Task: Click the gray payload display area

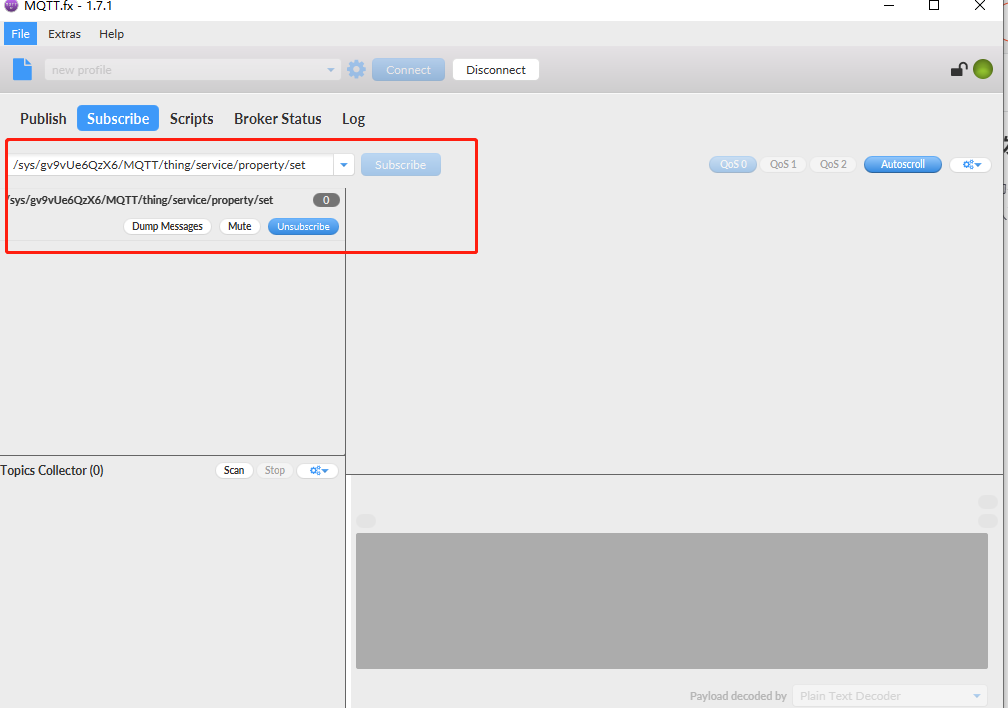Action: click(672, 601)
